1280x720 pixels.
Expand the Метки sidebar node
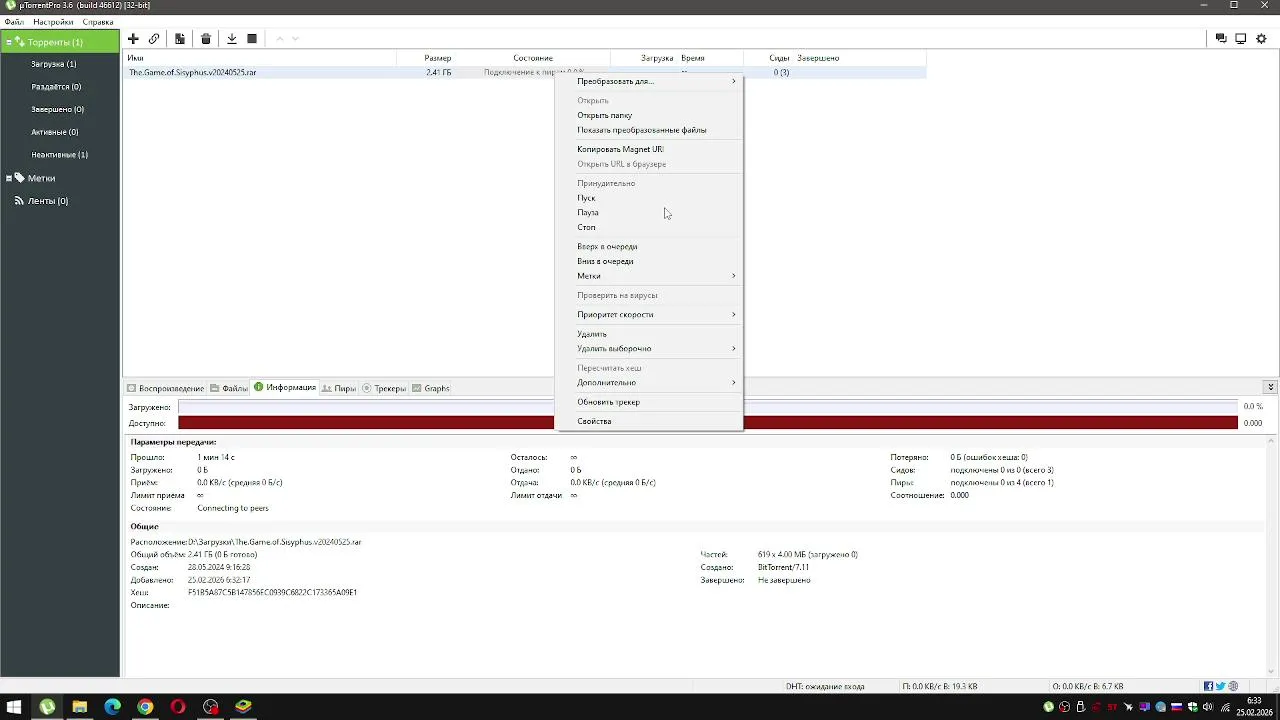[x=8, y=178]
